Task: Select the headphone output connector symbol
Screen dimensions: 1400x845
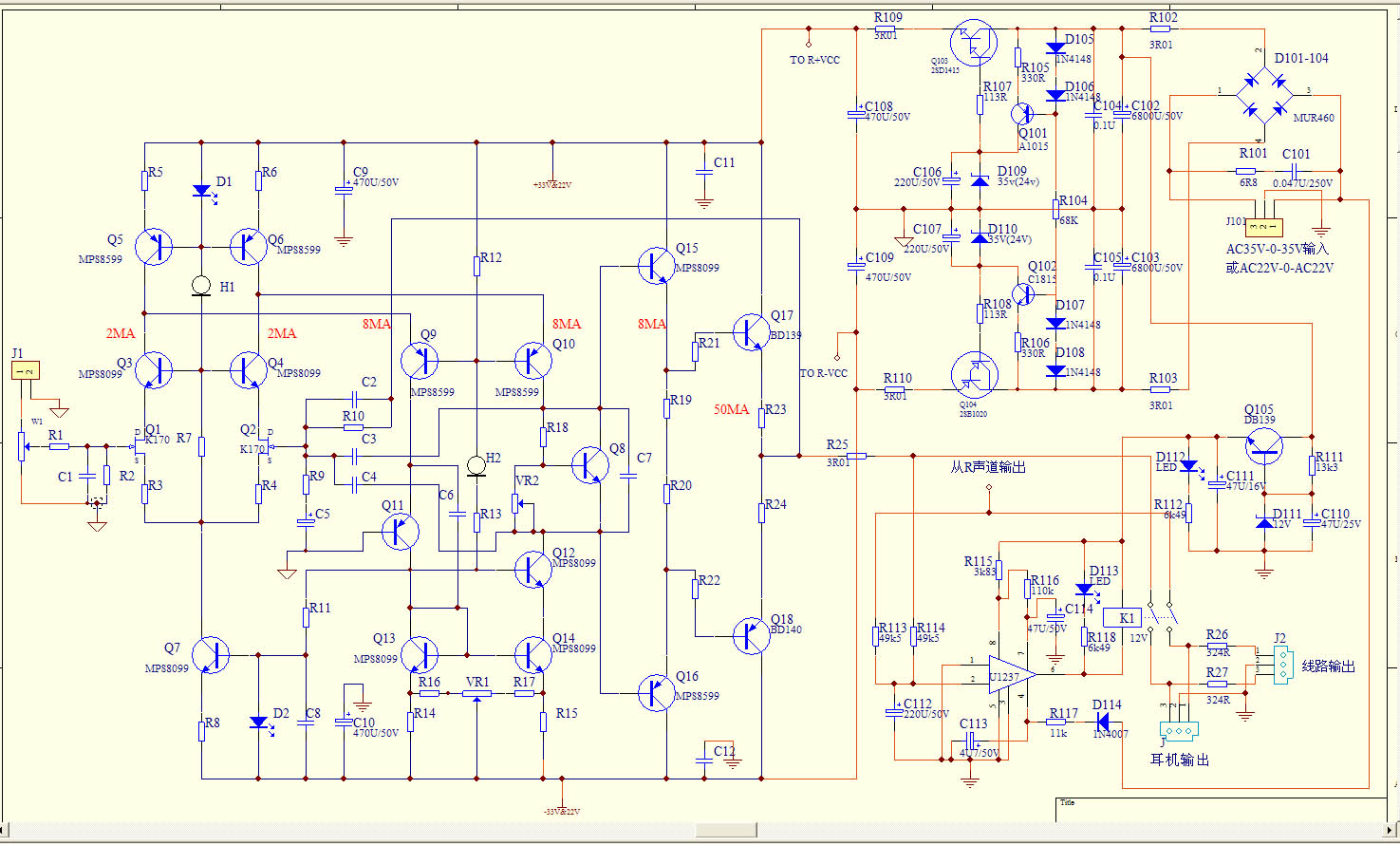Action: coord(1179,731)
